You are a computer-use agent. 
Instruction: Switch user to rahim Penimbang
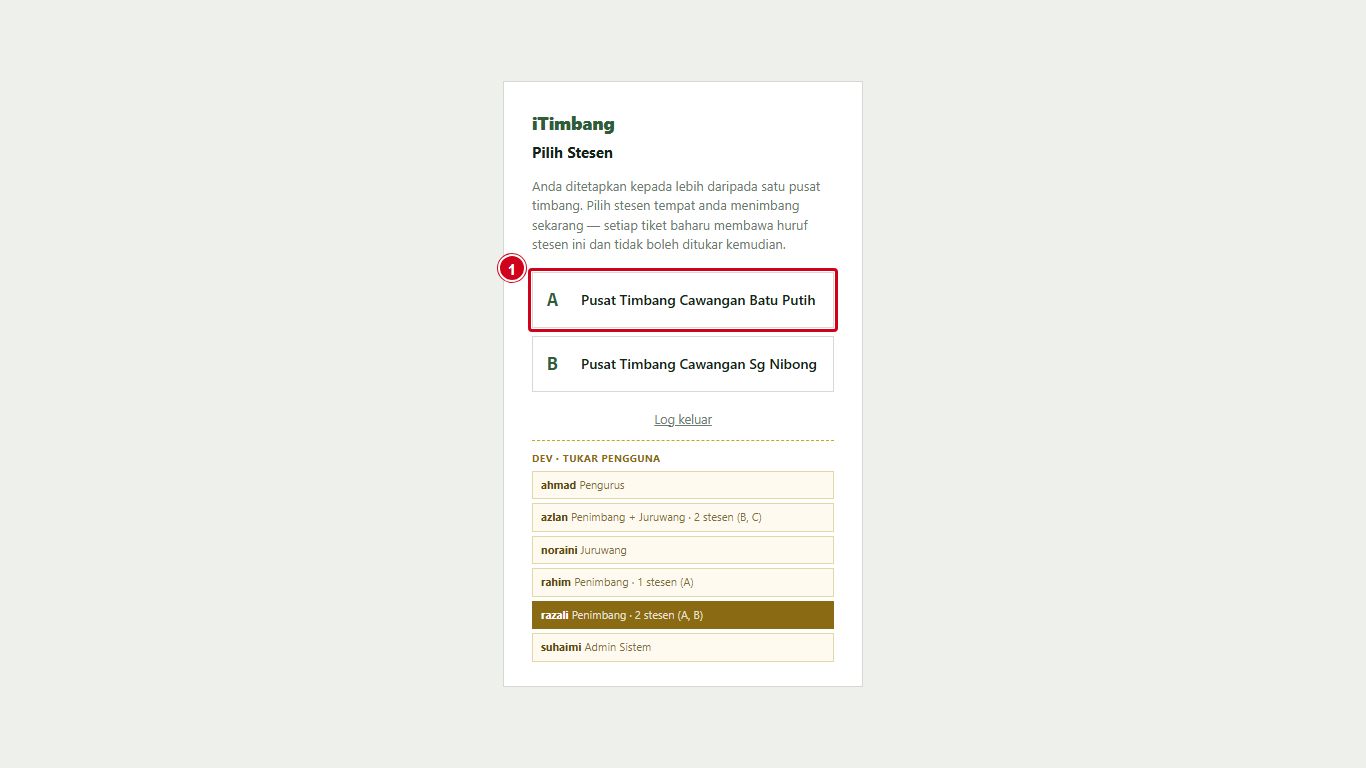(683, 582)
